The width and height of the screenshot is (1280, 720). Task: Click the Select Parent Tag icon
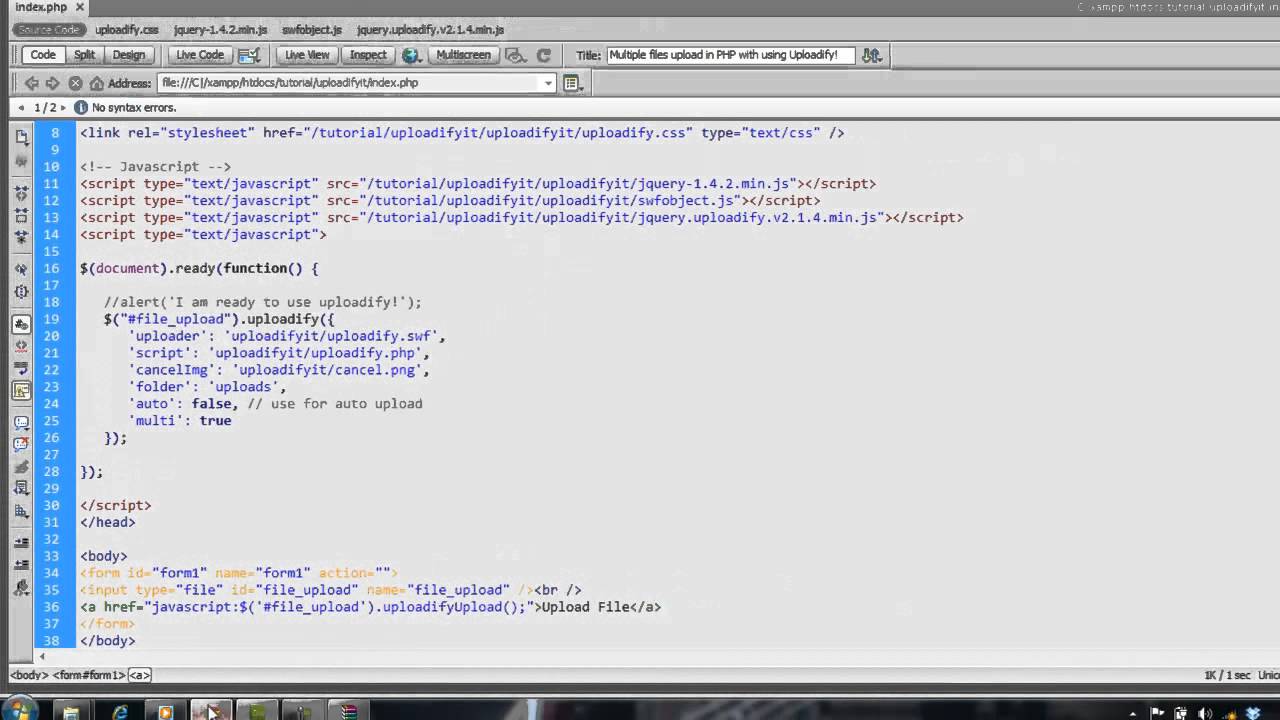21,269
